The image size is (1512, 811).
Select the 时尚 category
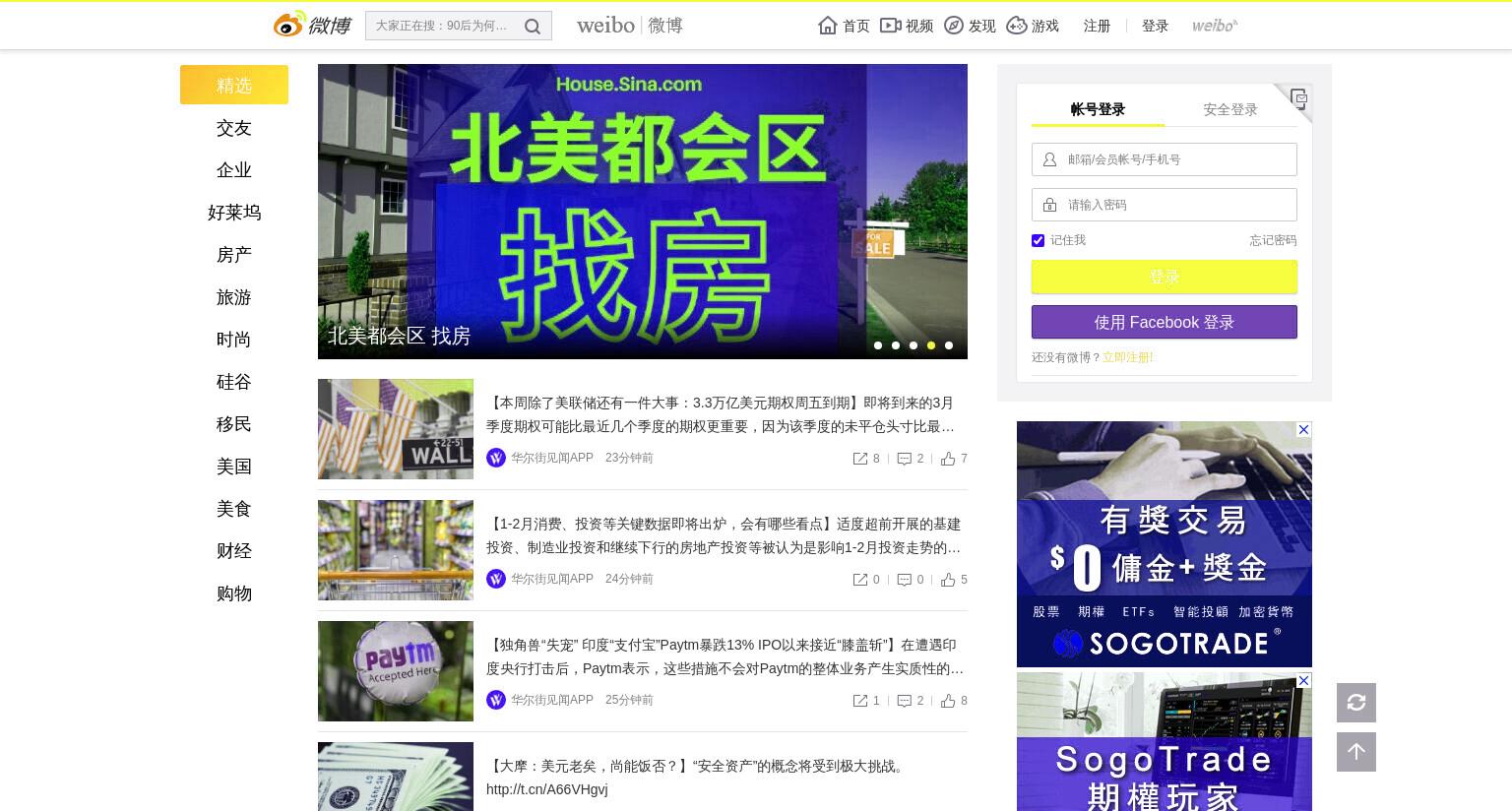(234, 340)
